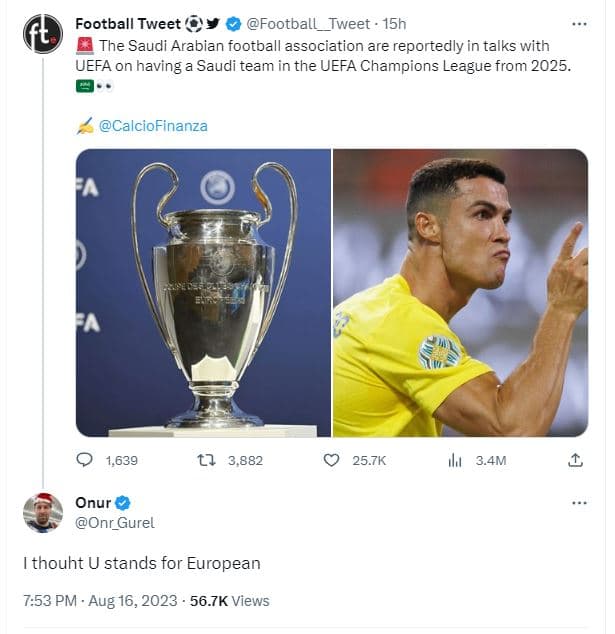Open more options on Football Tweet post
Image resolution: width=615 pixels, height=634 pixels.
pyautogui.click(x=579, y=24)
